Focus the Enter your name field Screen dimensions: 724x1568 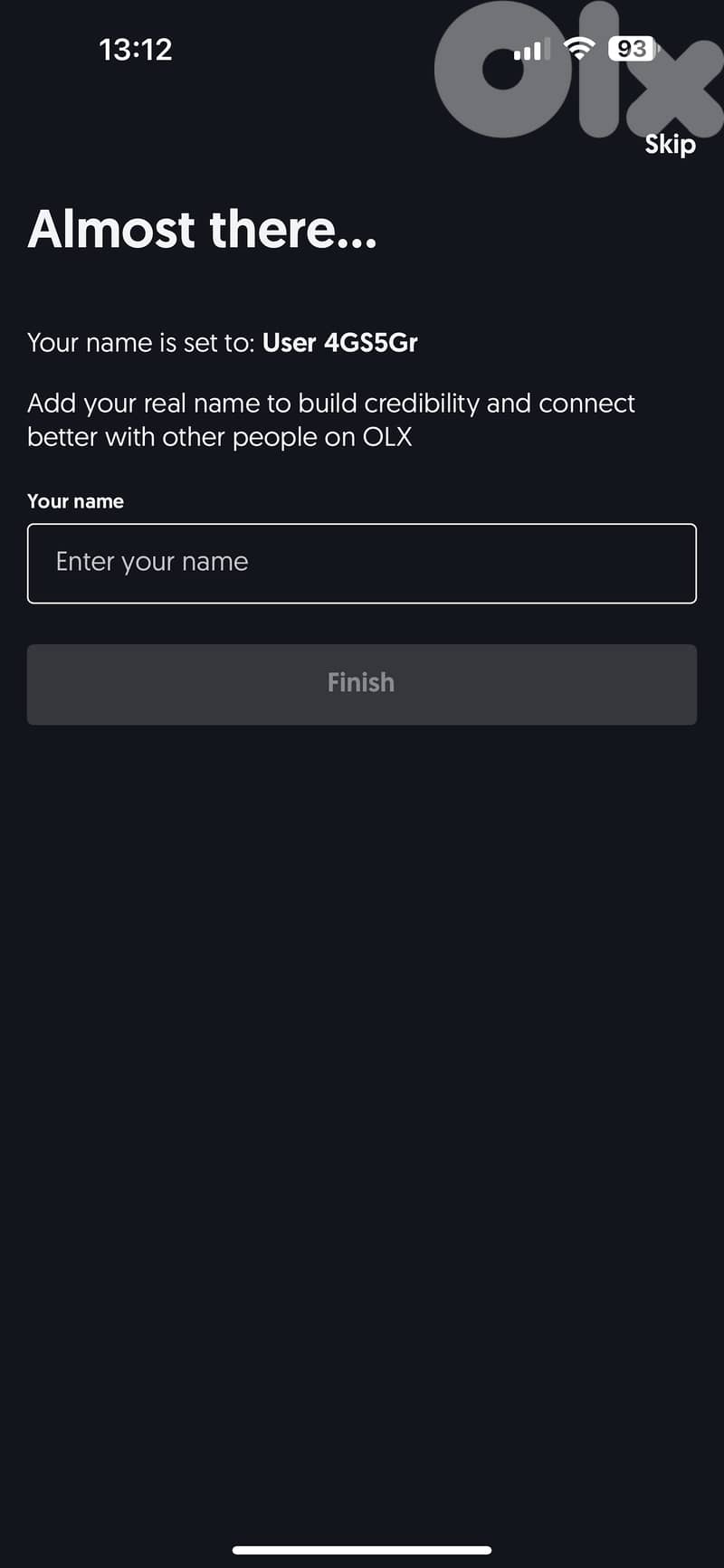click(x=362, y=563)
